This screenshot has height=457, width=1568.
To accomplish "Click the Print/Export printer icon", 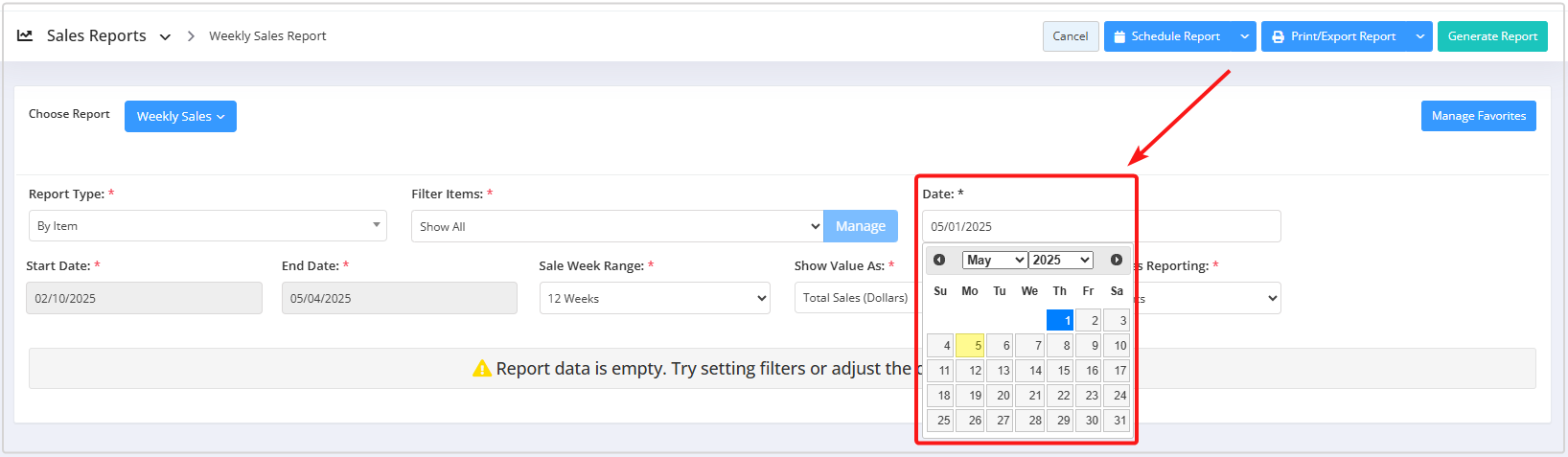I will (1278, 36).
